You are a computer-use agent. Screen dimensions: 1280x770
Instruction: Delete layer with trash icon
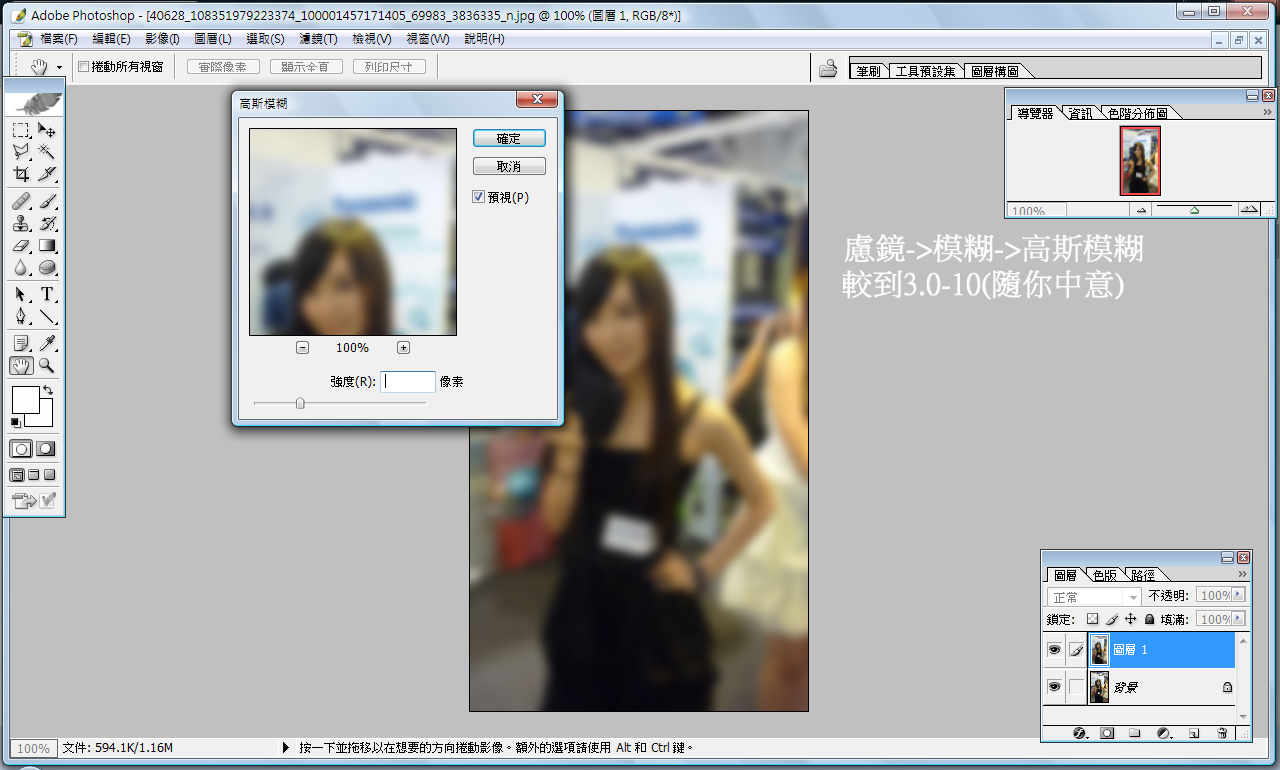click(1222, 733)
